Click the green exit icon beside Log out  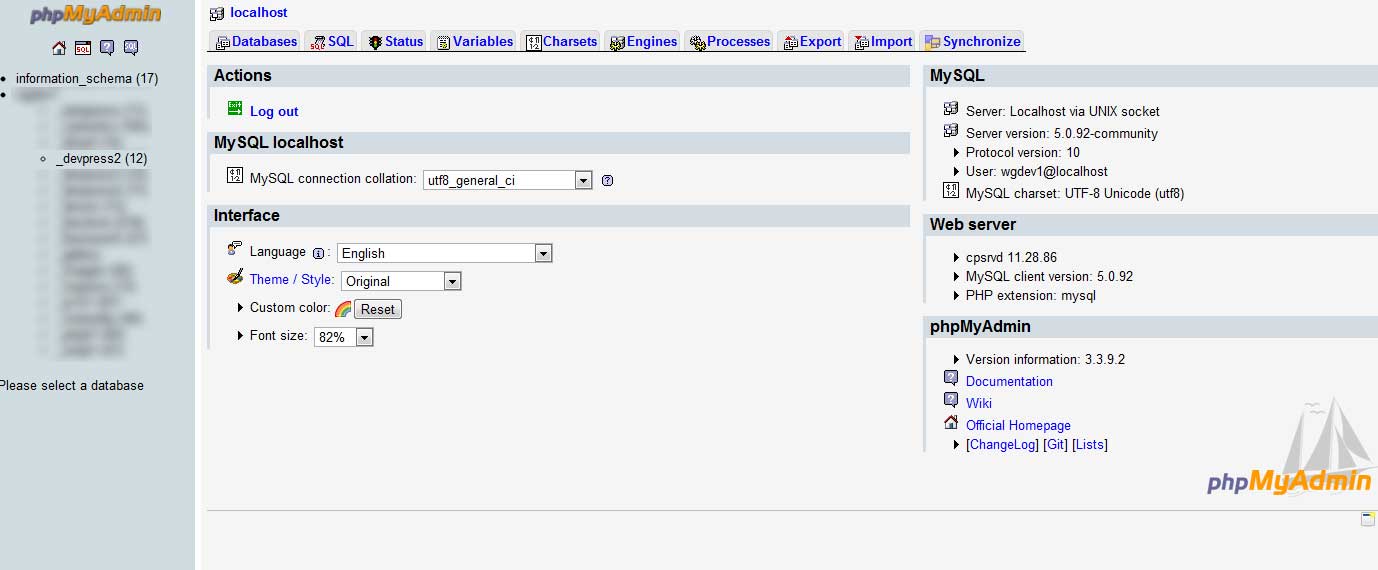235,108
